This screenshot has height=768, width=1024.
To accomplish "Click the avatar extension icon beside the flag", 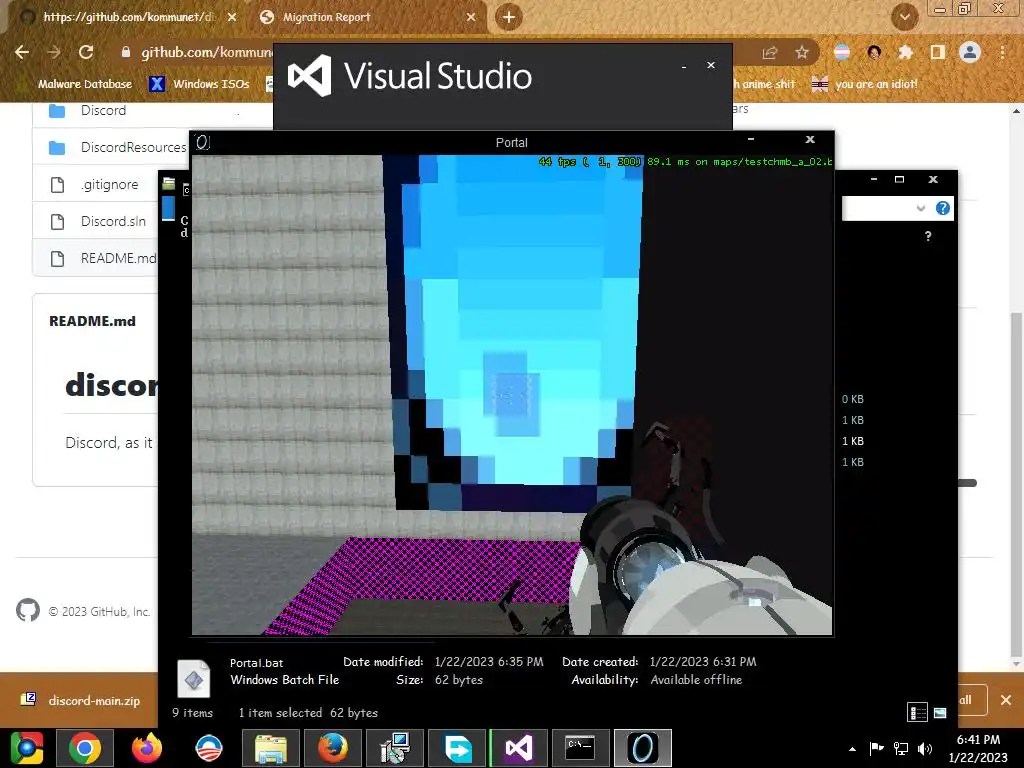I will click(x=874, y=52).
